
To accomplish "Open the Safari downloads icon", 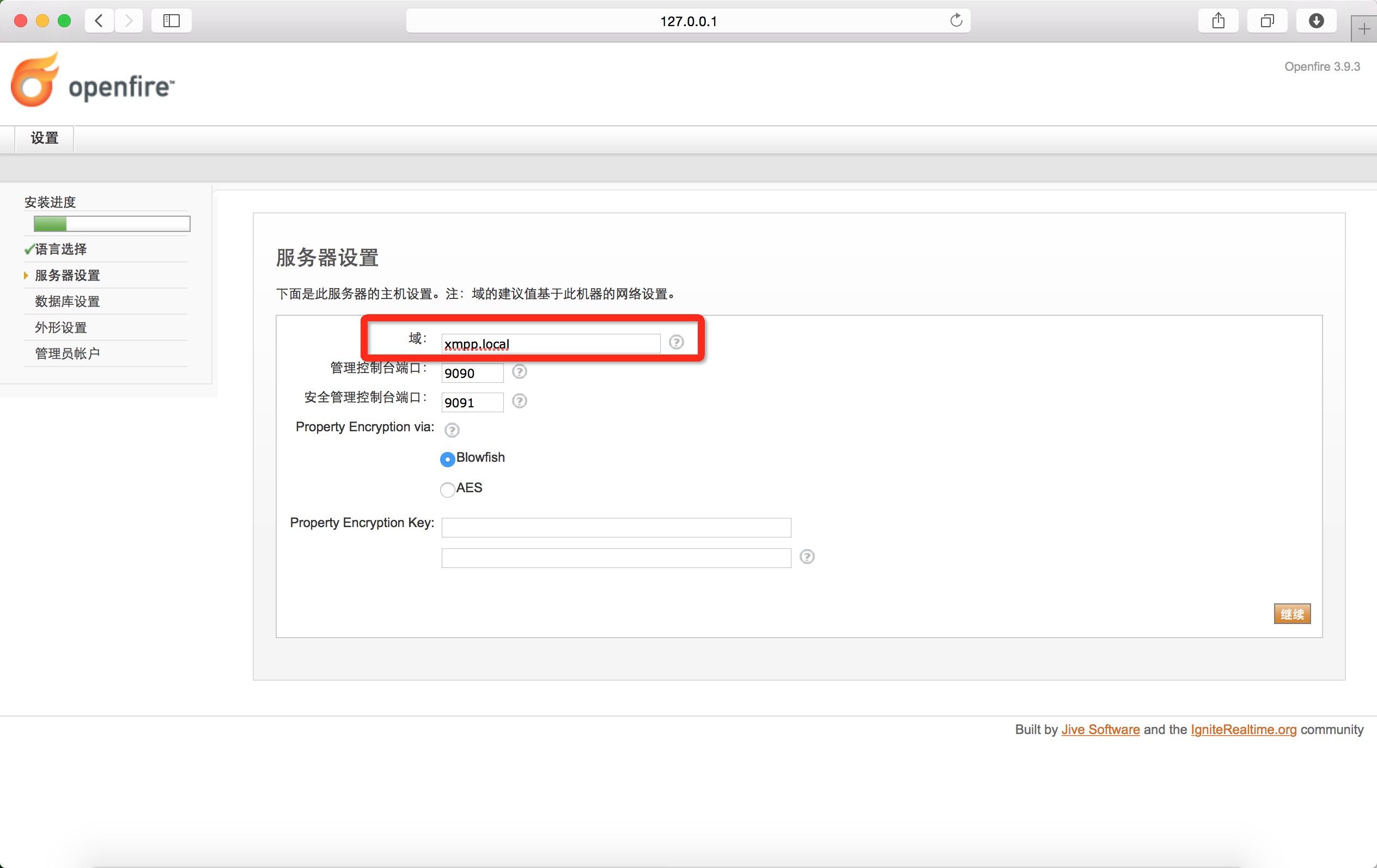I will coord(1317,21).
